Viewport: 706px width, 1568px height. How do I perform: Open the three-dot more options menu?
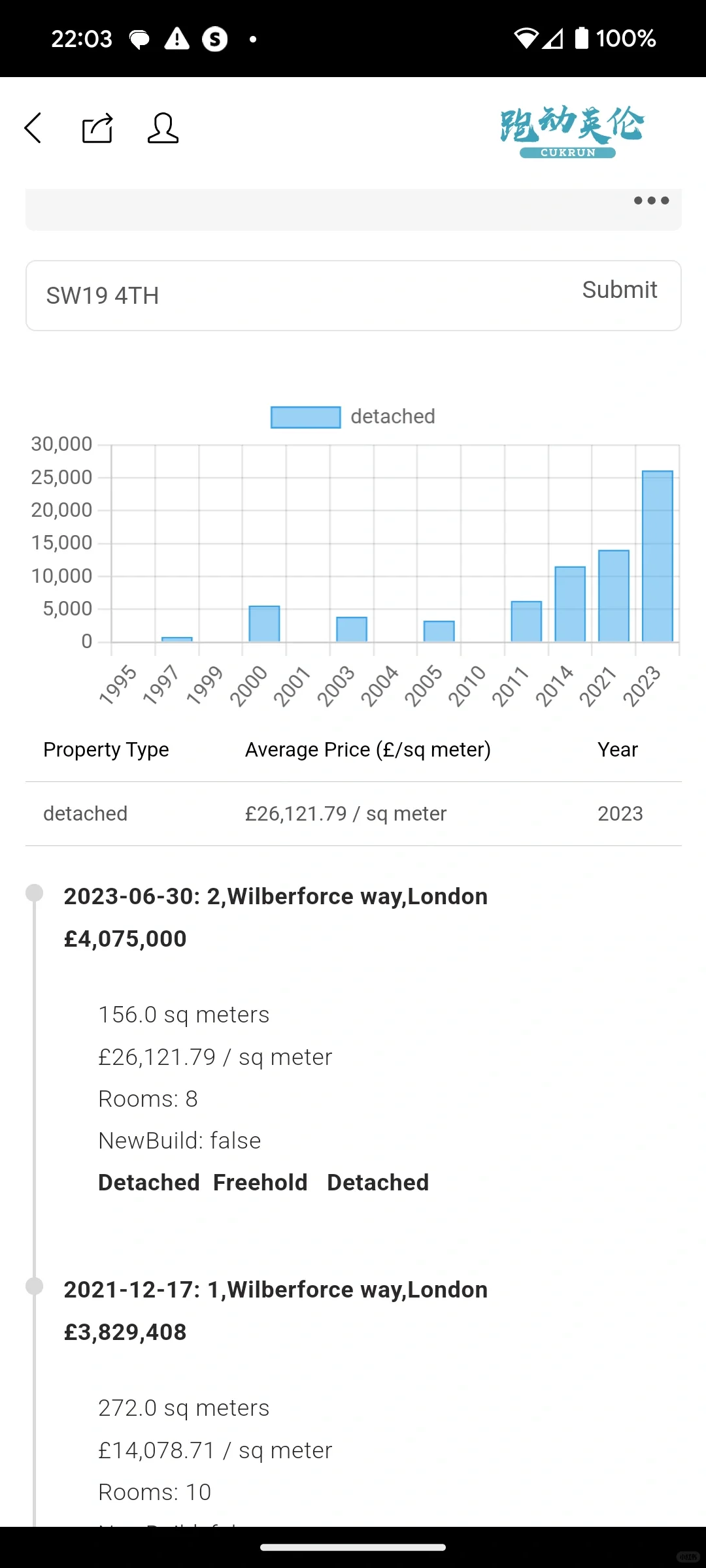pyautogui.click(x=651, y=201)
